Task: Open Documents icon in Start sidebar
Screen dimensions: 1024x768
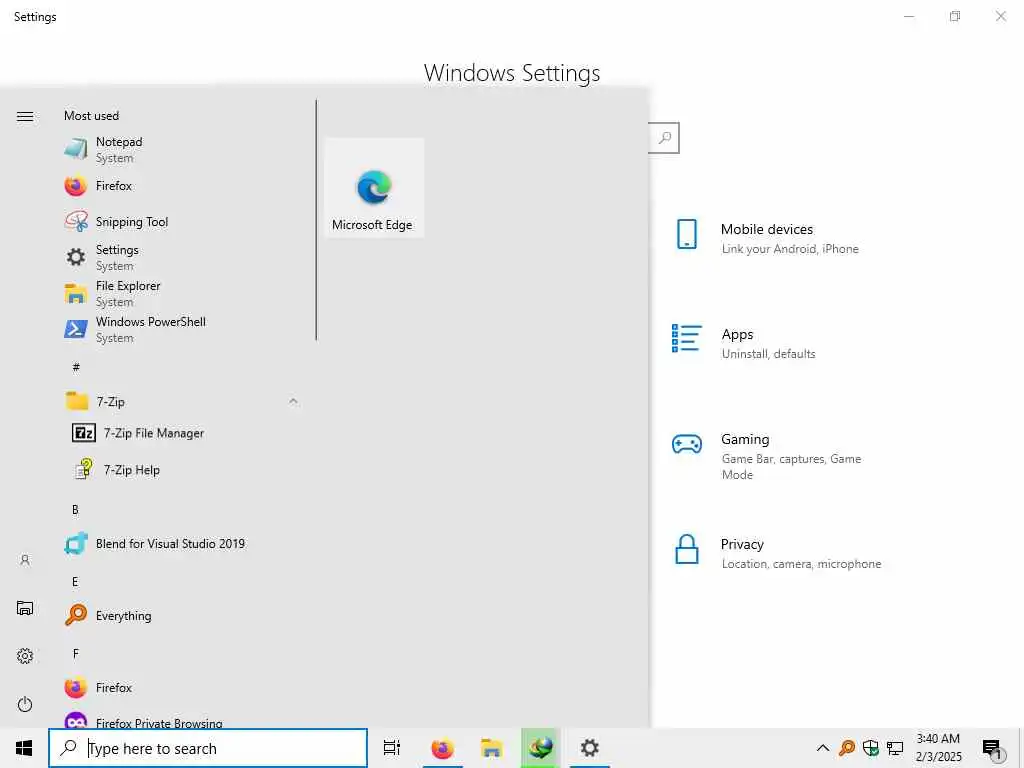Action: pyautogui.click(x=25, y=608)
